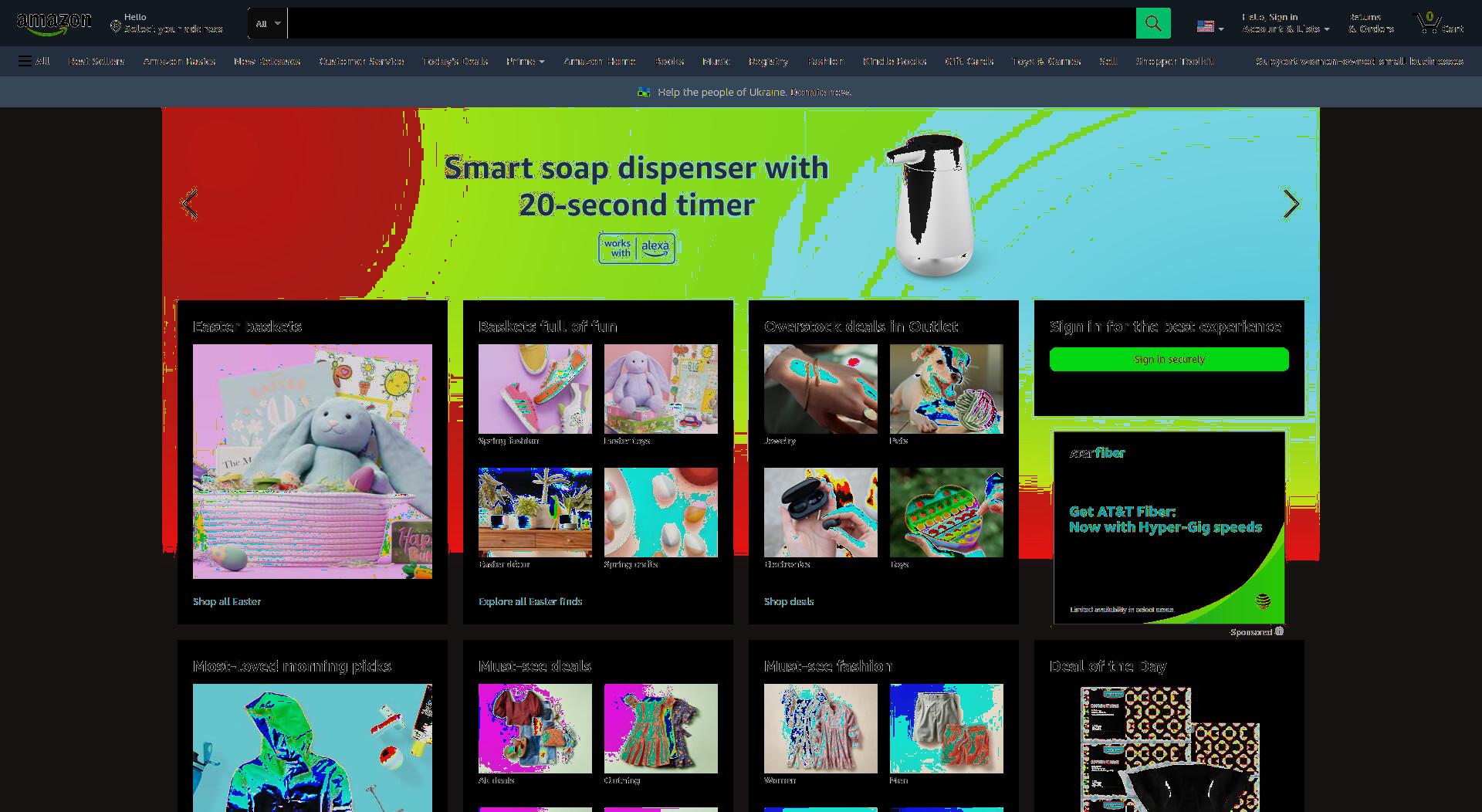Click Smart soap dispenser banner headline

point(637,186)
